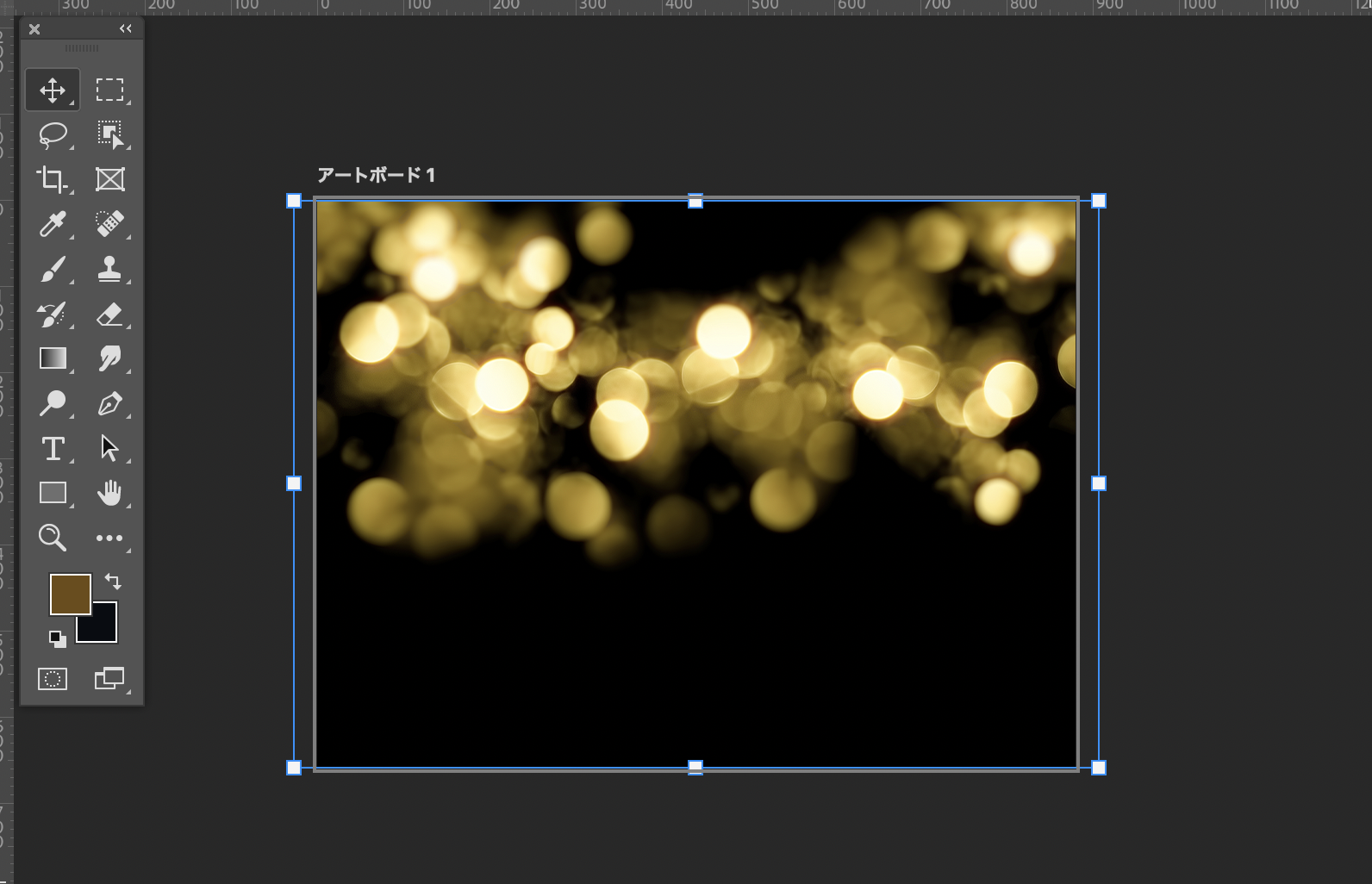Select the Path Selection arrow tool

[109, 448]
